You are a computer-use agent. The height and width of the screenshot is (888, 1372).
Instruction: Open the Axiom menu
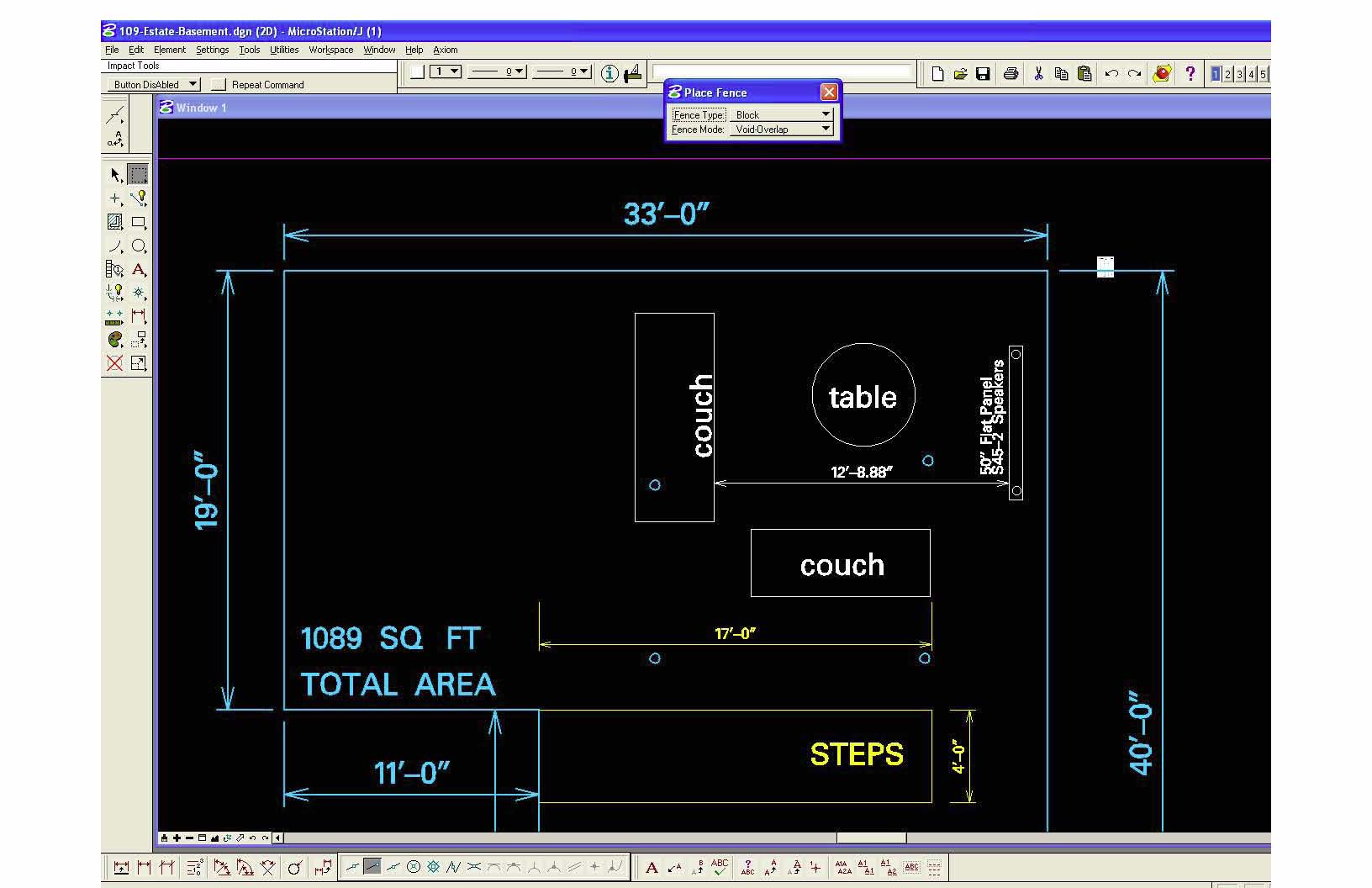point(446,50)
